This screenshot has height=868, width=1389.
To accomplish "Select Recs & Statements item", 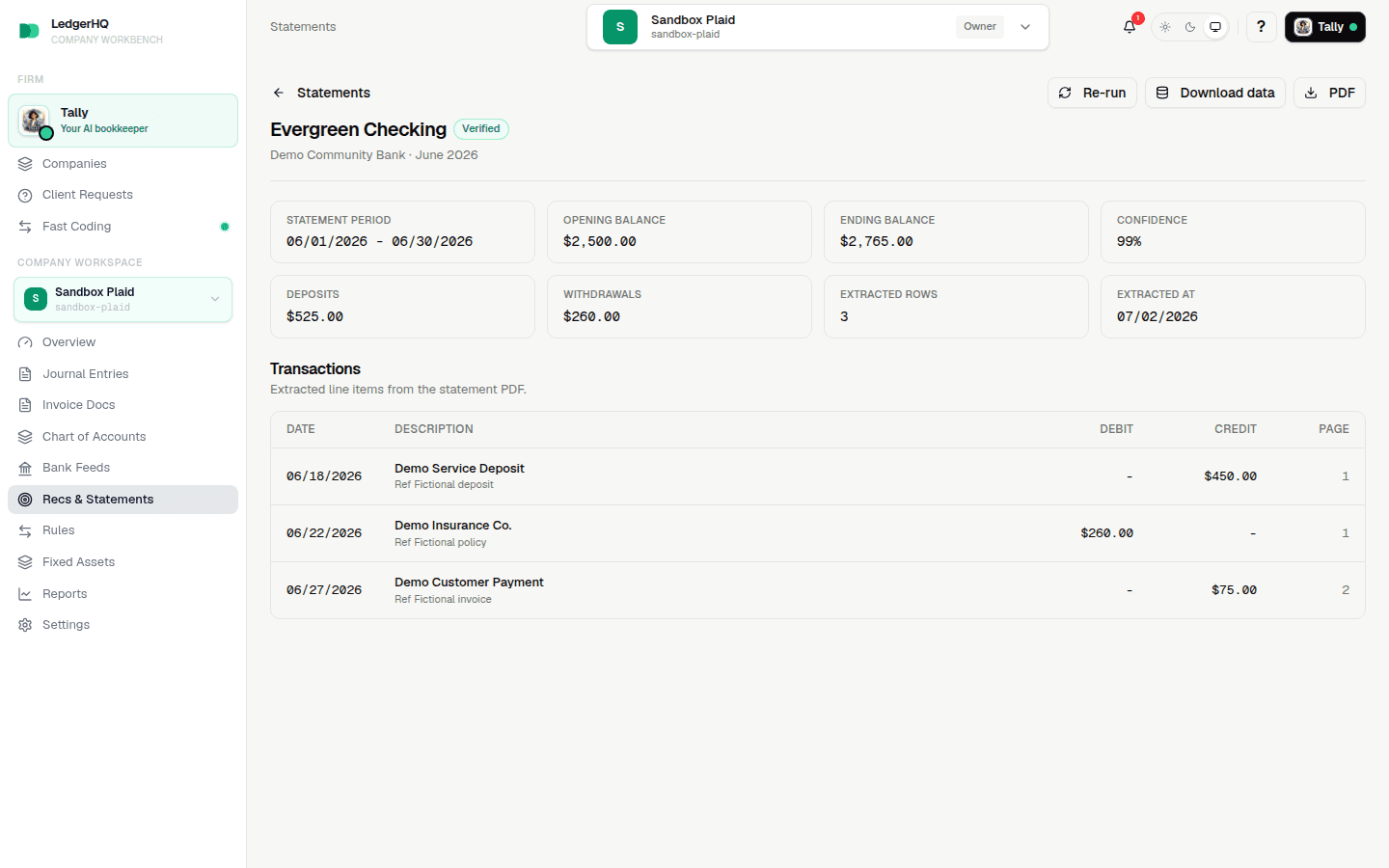I will [x=123, y=500].
